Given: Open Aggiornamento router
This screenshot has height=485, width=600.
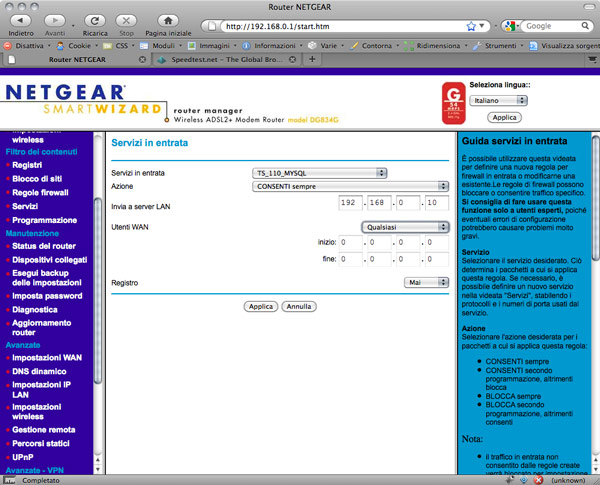Looking at the screenshot, I should point(41,328).
